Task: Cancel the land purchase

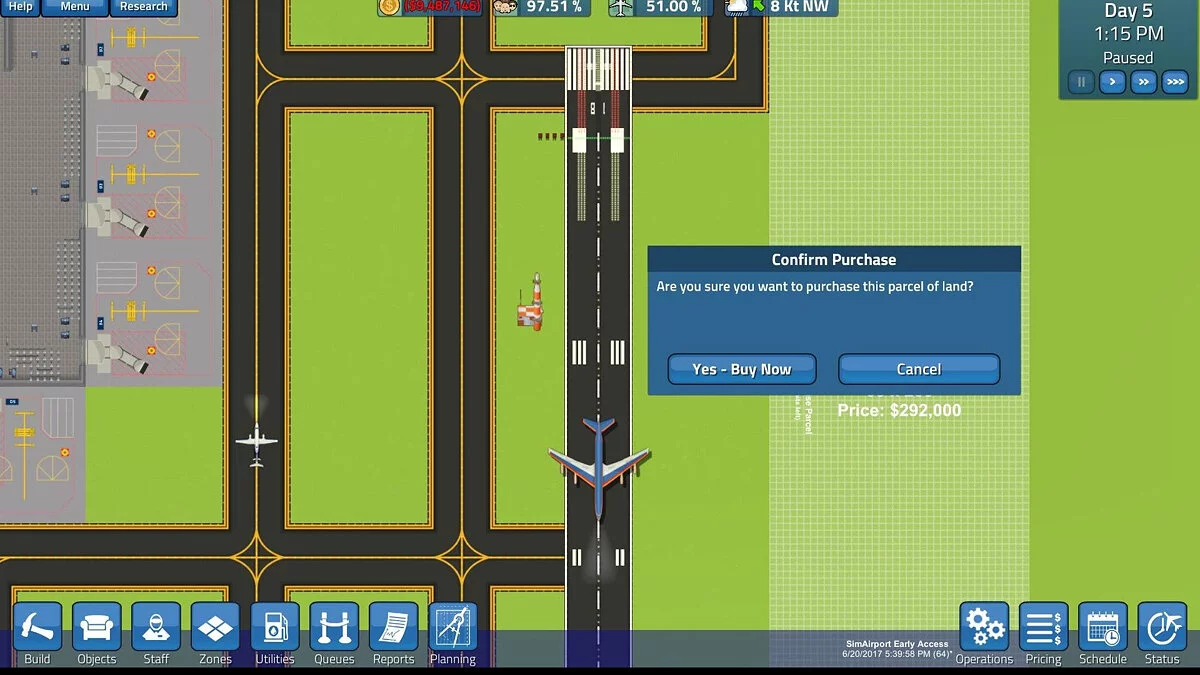Action: pos(918,369)
